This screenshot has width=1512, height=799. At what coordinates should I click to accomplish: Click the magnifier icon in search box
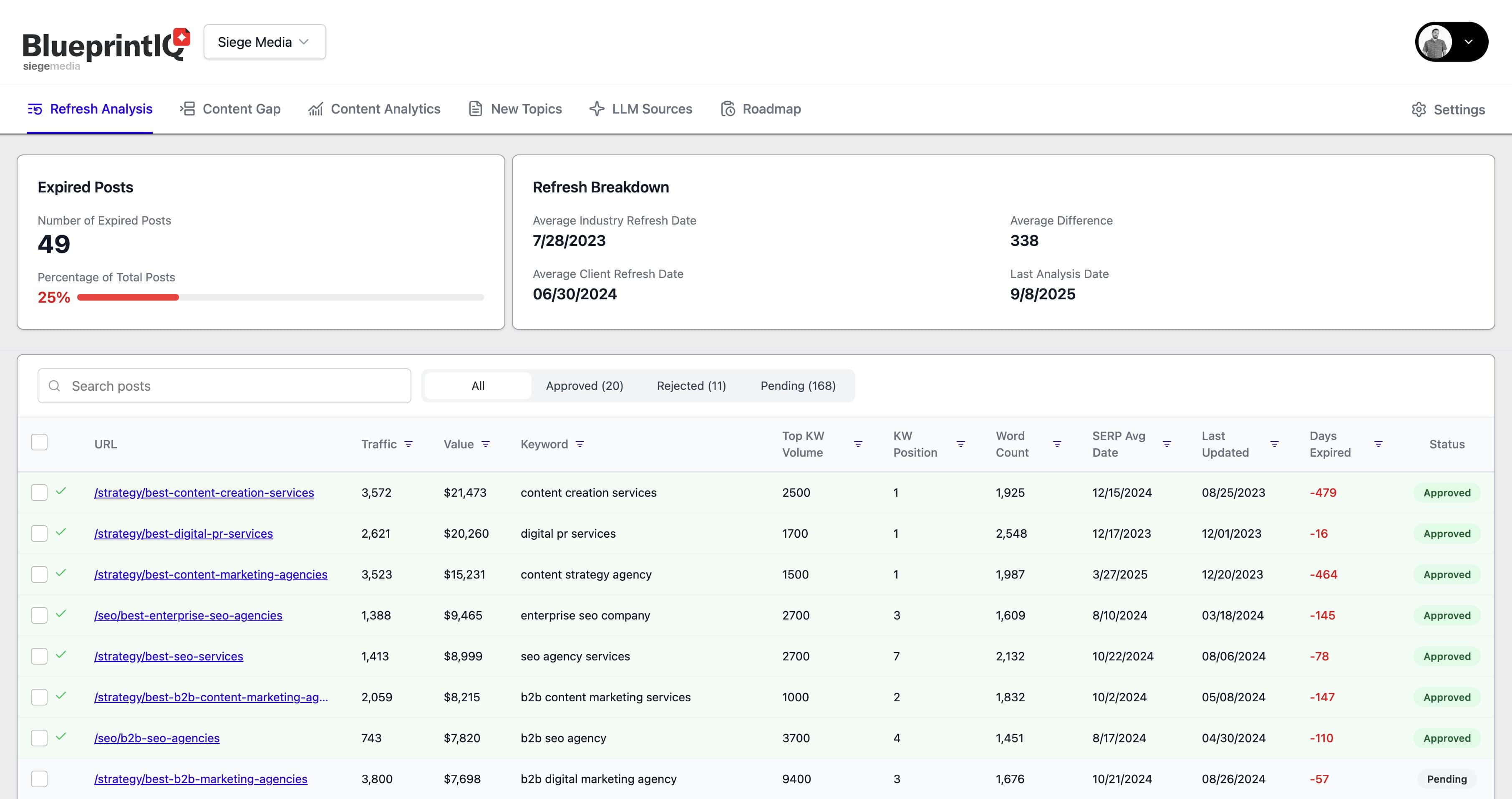(55, 386)
